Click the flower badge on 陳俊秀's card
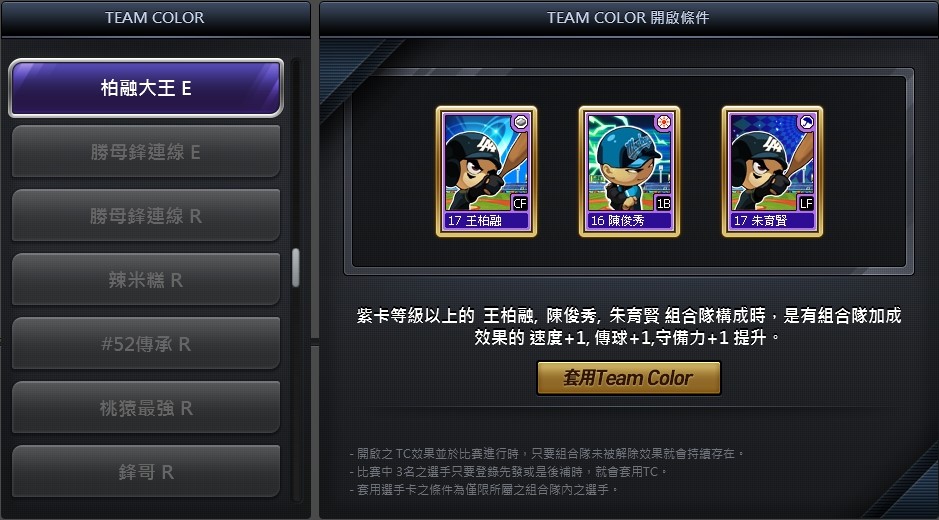The height and width of the screenshot is (520, 939). [x=664, y=122]
